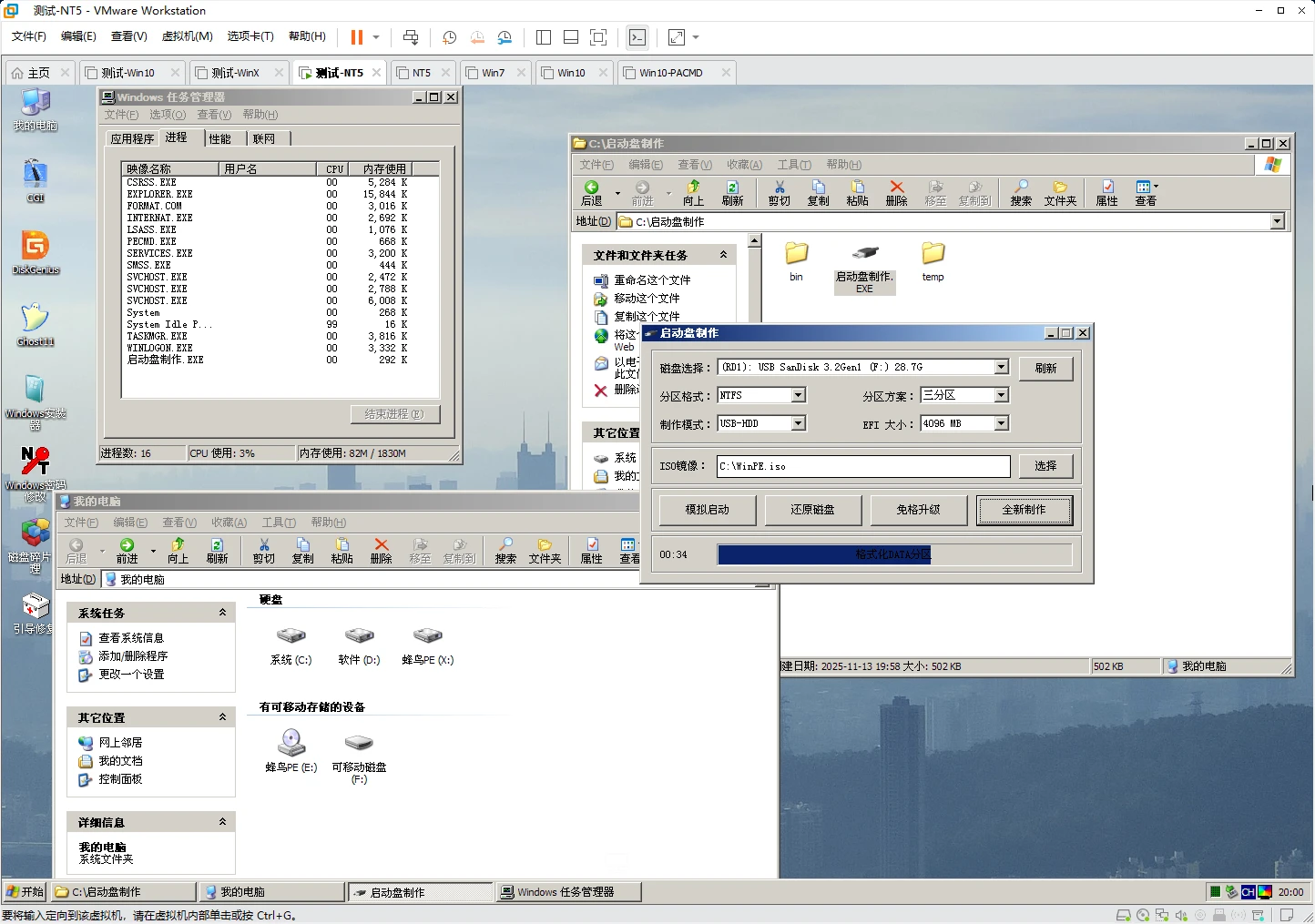Expand address bar dropdown in C:\启动盘制作 window
The height and width of the screenshot is (924, 1315).
[1277, 221]
